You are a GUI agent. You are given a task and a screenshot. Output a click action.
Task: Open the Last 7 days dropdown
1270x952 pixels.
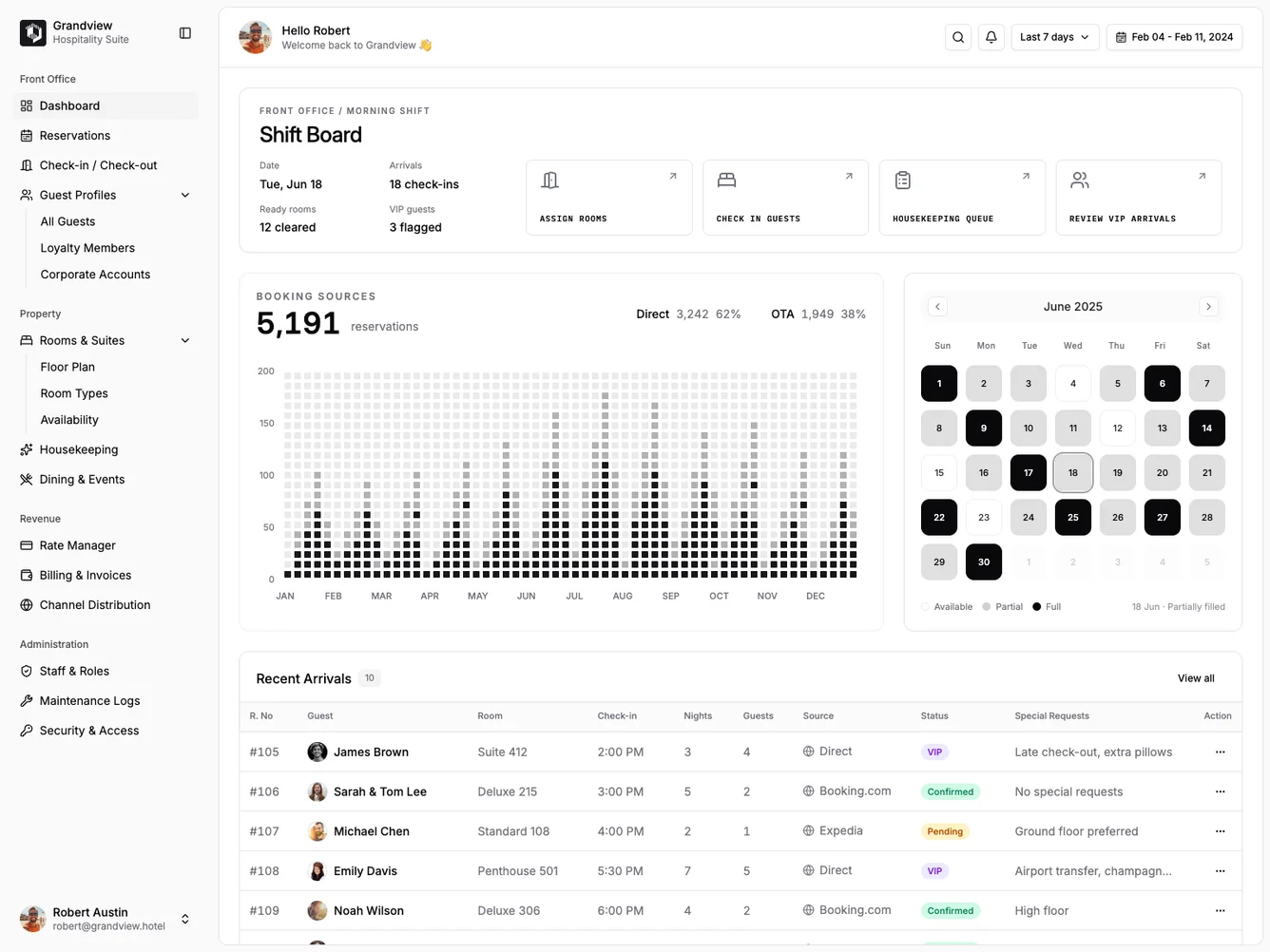click(x=1054, y=36)
